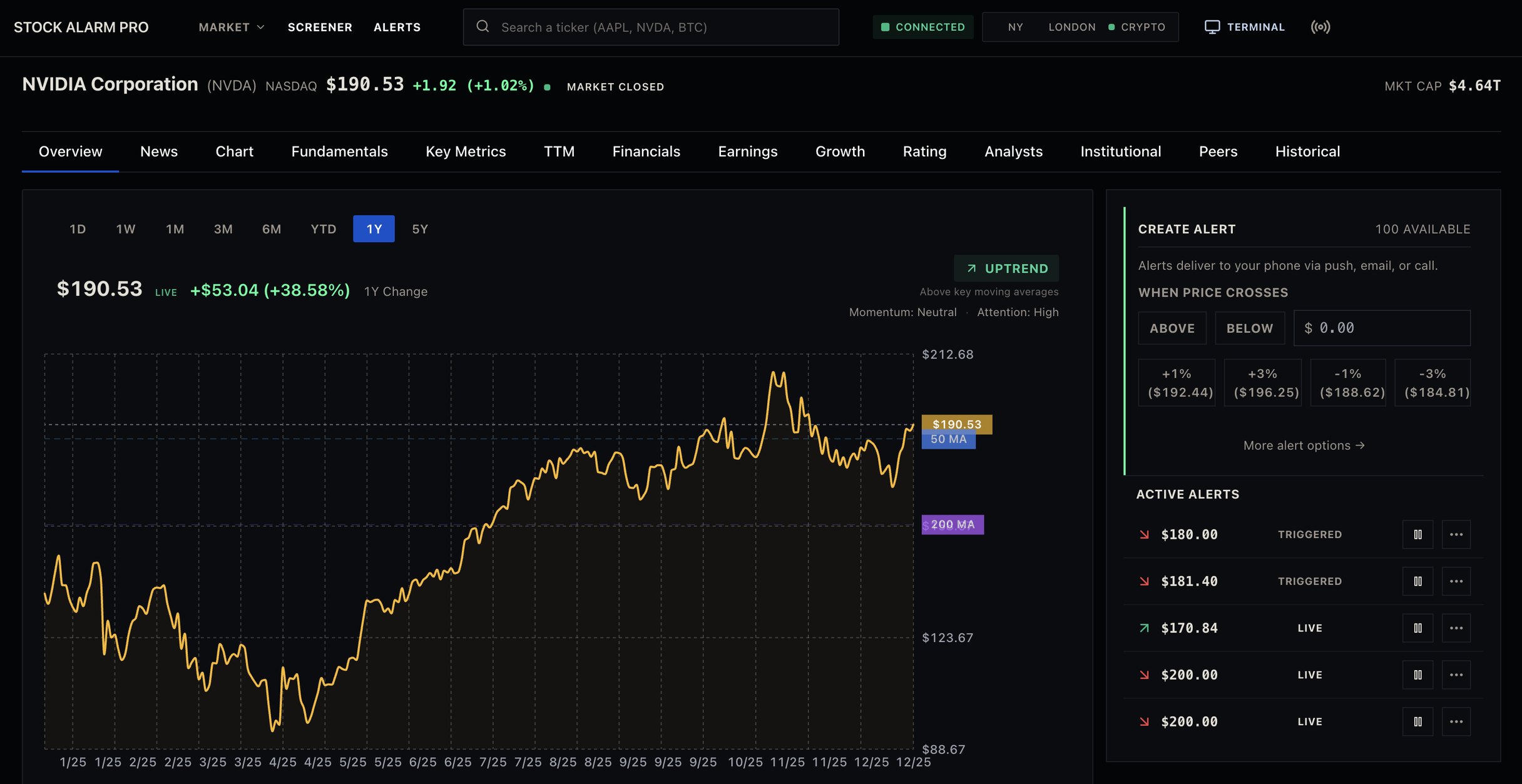Set alert at +1% ($192.44)
This screenshot has width=1522, height=784.
click(1177, 383)
